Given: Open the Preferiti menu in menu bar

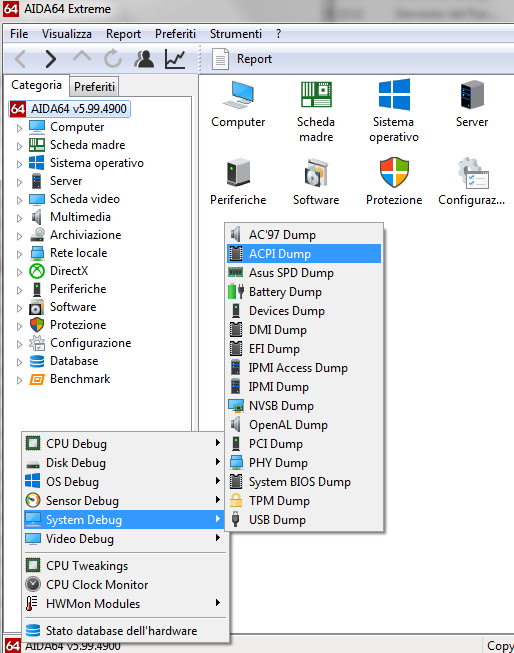Looking at the screenshot, I should [175, 34].
